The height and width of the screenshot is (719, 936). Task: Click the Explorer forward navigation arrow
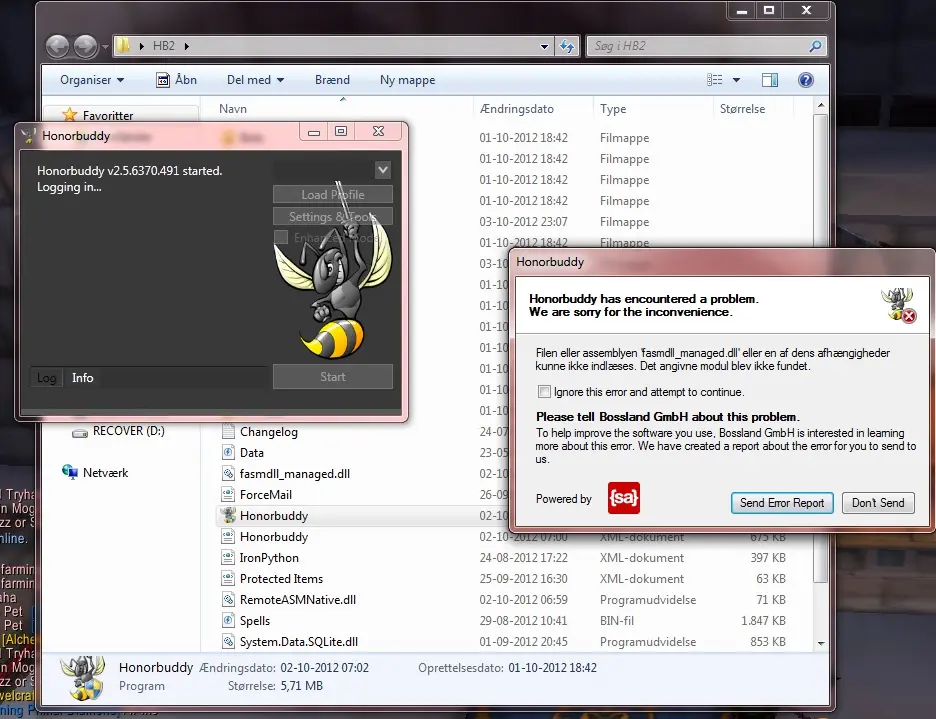pos(85,46)
